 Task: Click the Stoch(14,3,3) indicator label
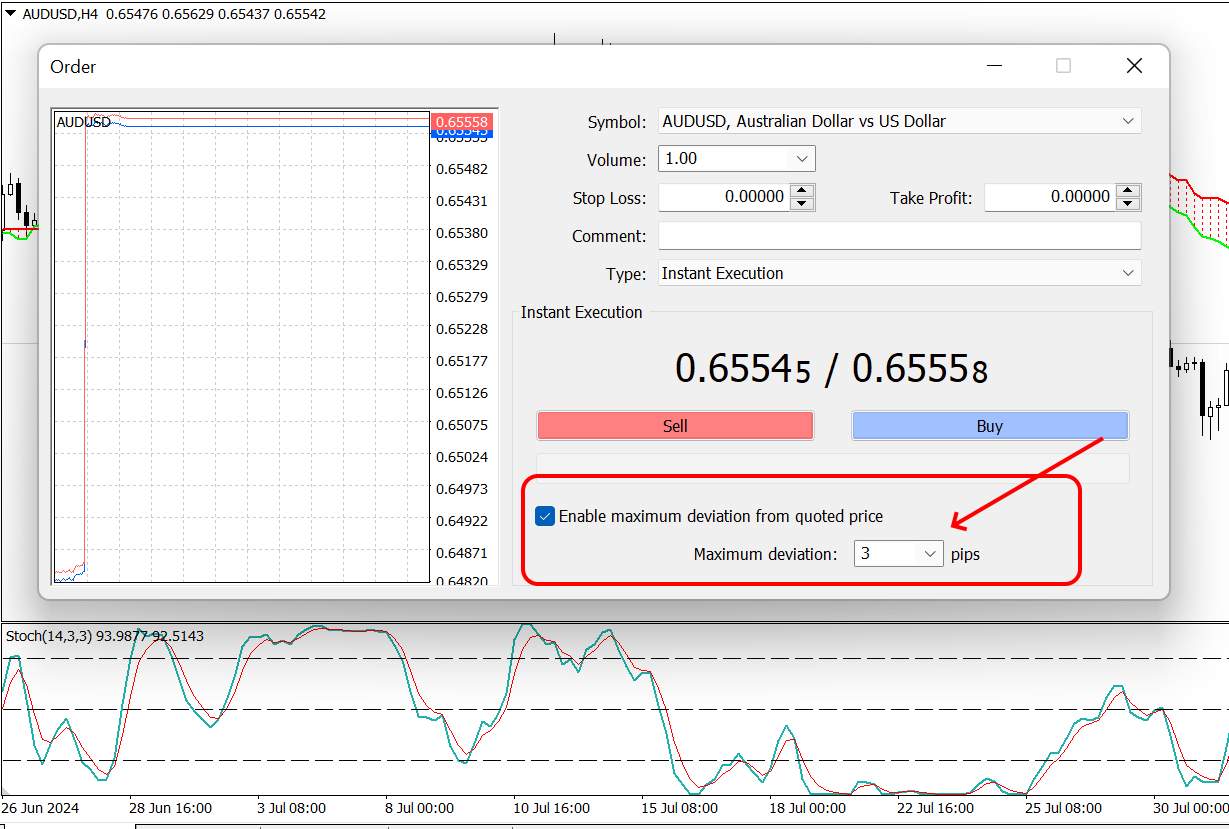pos(105,635)
